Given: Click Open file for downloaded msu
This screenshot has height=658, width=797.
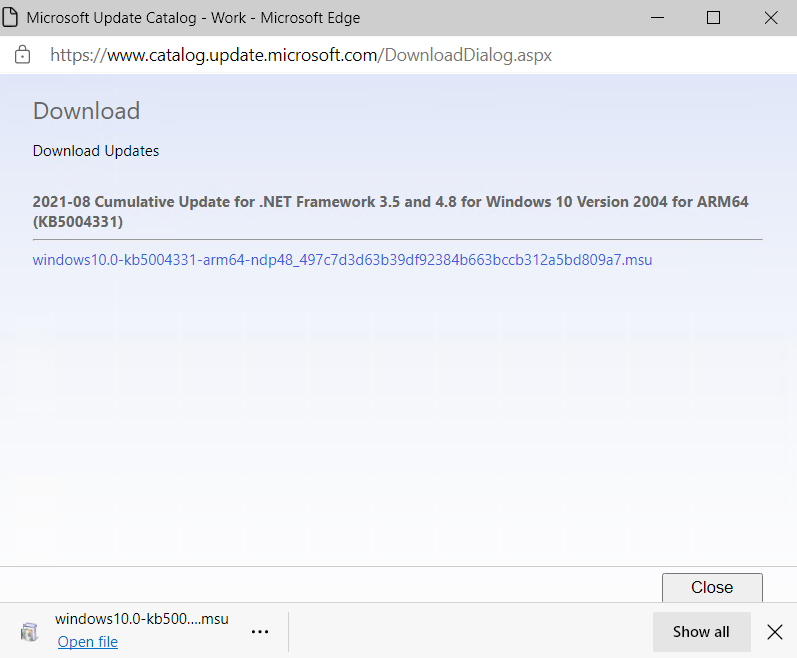Looking at the screenshot, I should tap(87, 642).
